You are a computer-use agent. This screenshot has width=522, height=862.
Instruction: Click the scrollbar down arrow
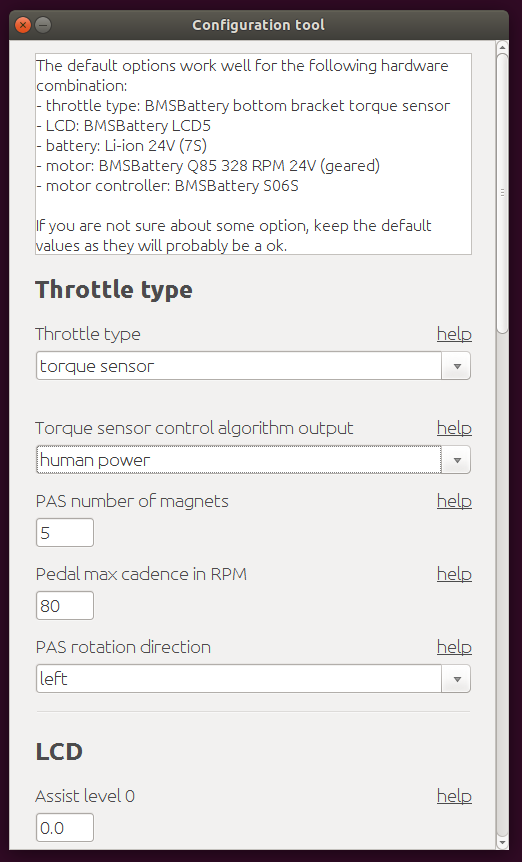[x=502, y=843]
